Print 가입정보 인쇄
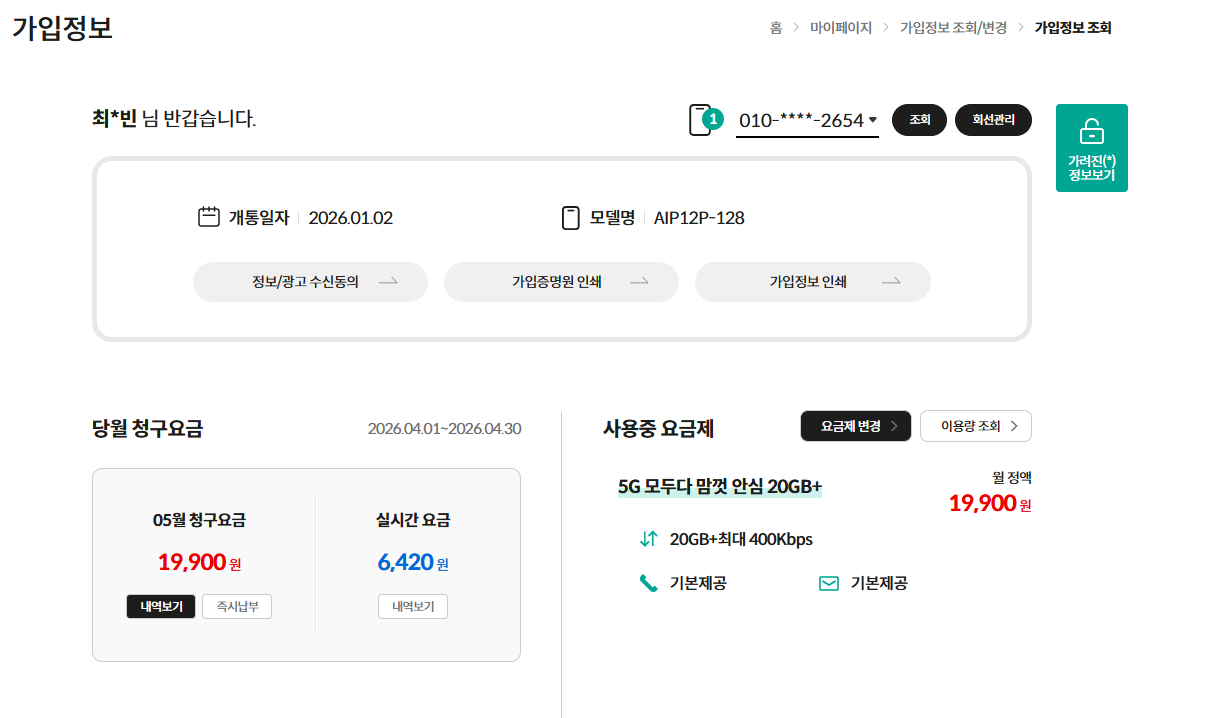The height and width of the screenshot is (718, 1215). click(813, 282)
